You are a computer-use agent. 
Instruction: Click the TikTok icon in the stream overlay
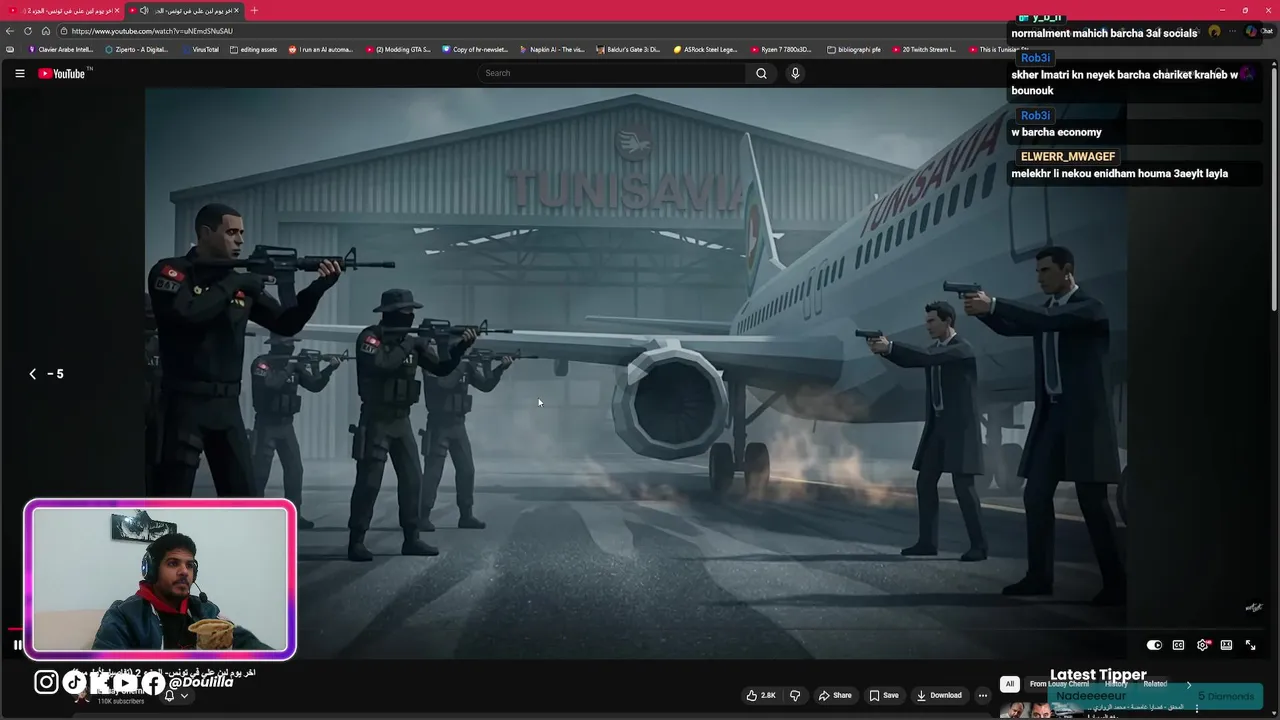point(73,682)
